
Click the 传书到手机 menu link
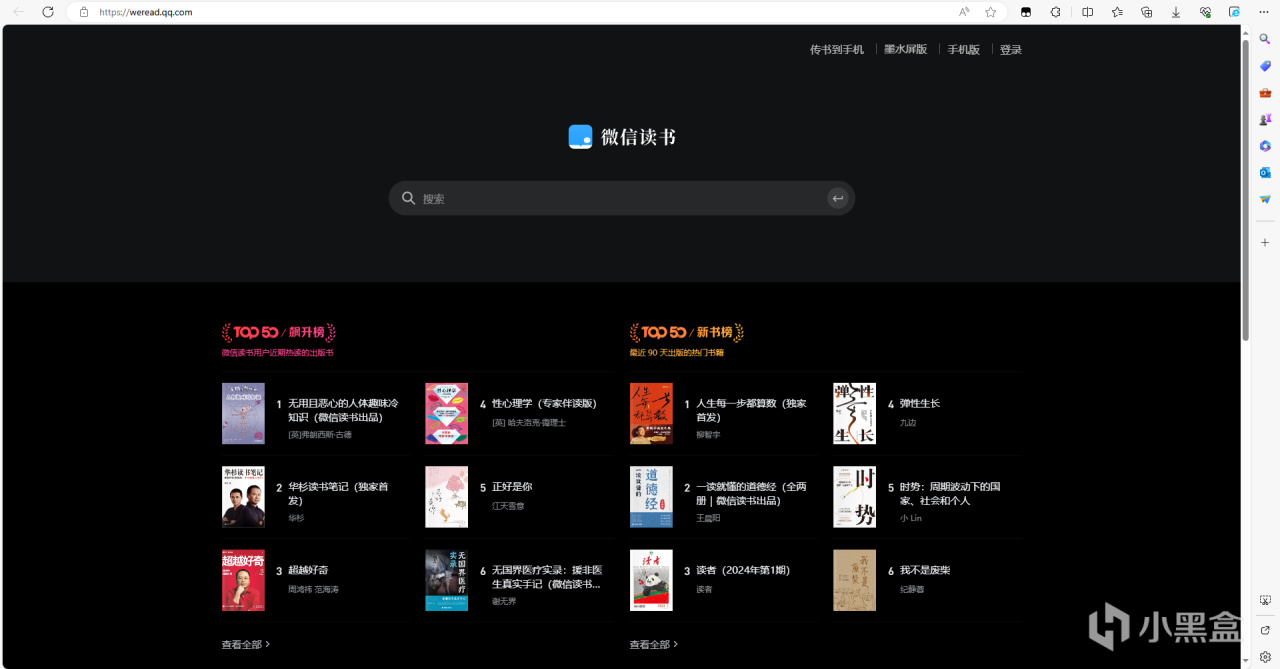(x=837, y=50)
